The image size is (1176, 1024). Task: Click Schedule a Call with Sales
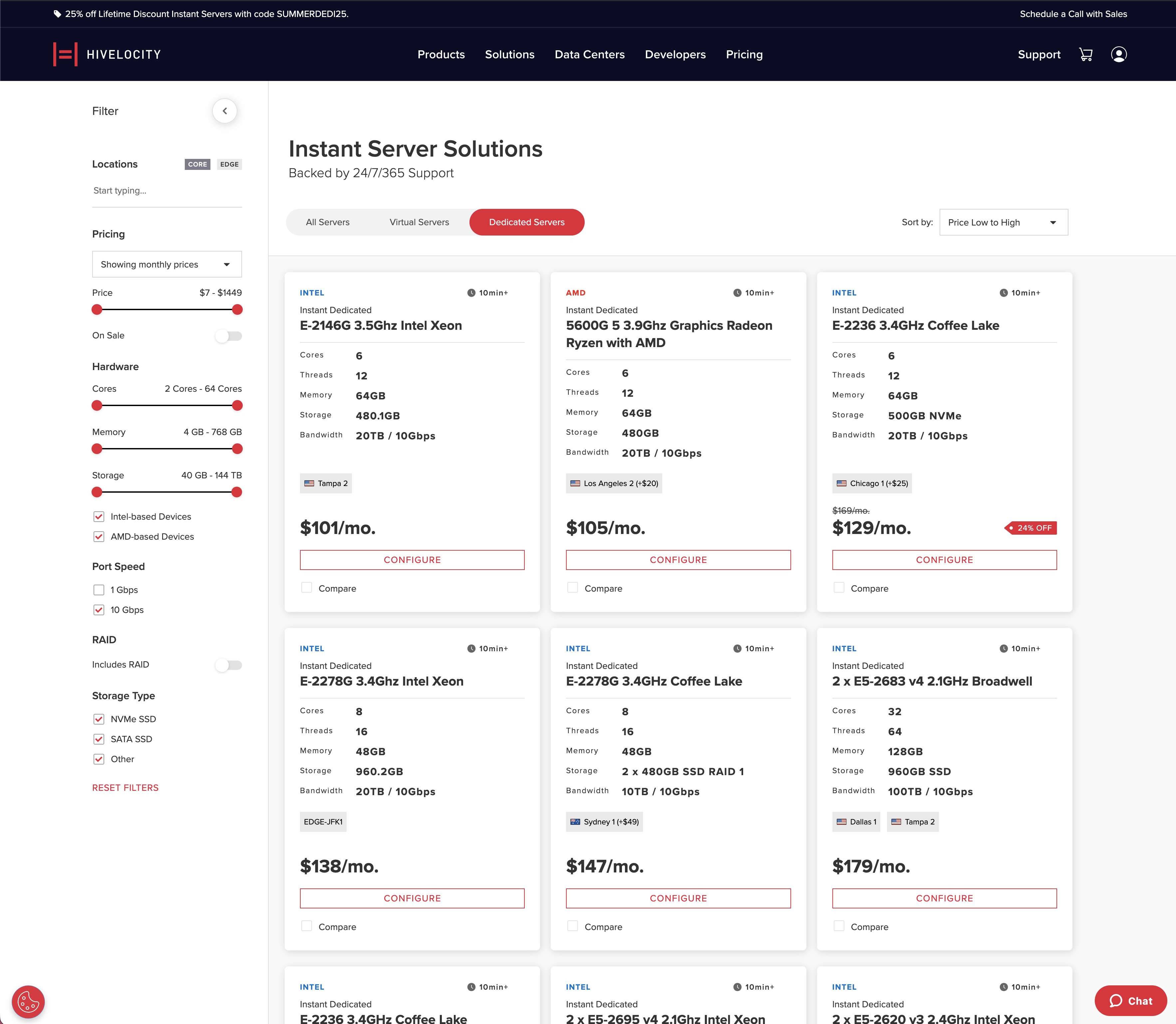(1073, 14)
